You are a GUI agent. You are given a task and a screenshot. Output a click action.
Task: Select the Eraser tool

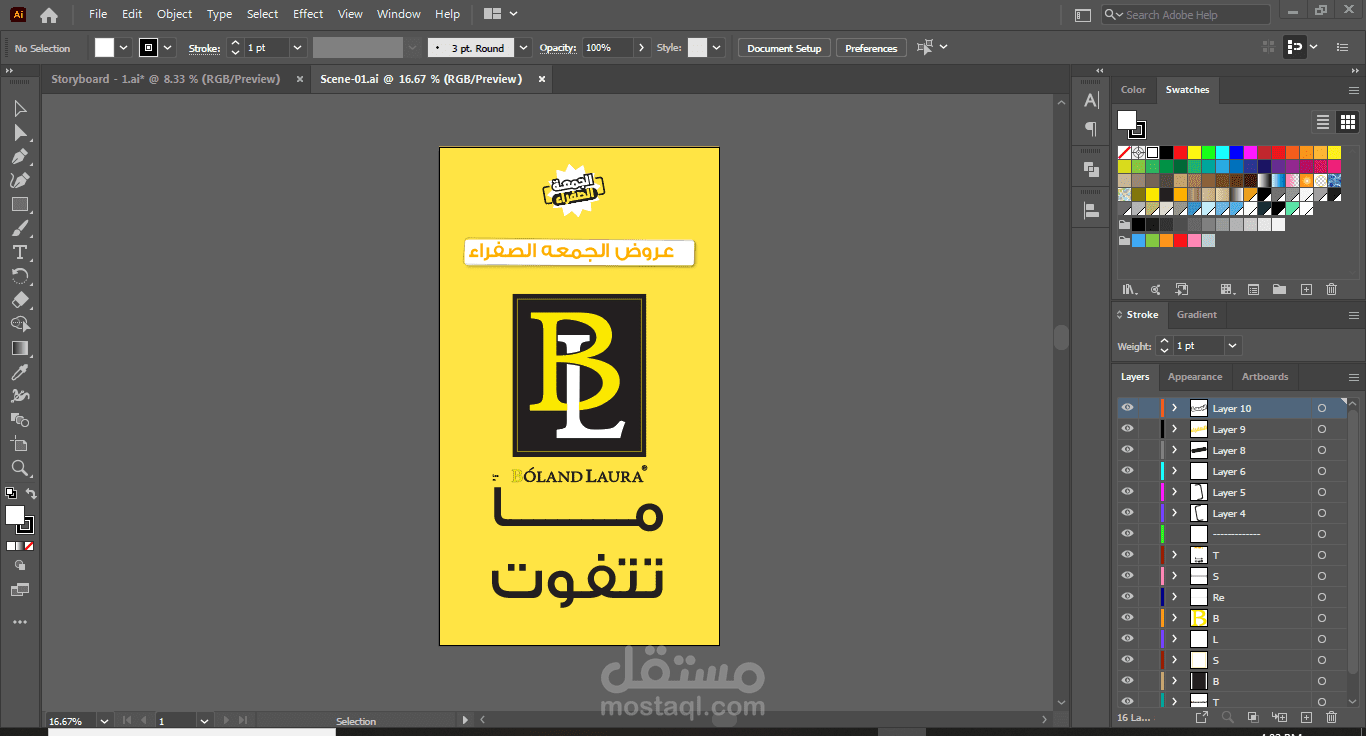click(x=19, y=300)
